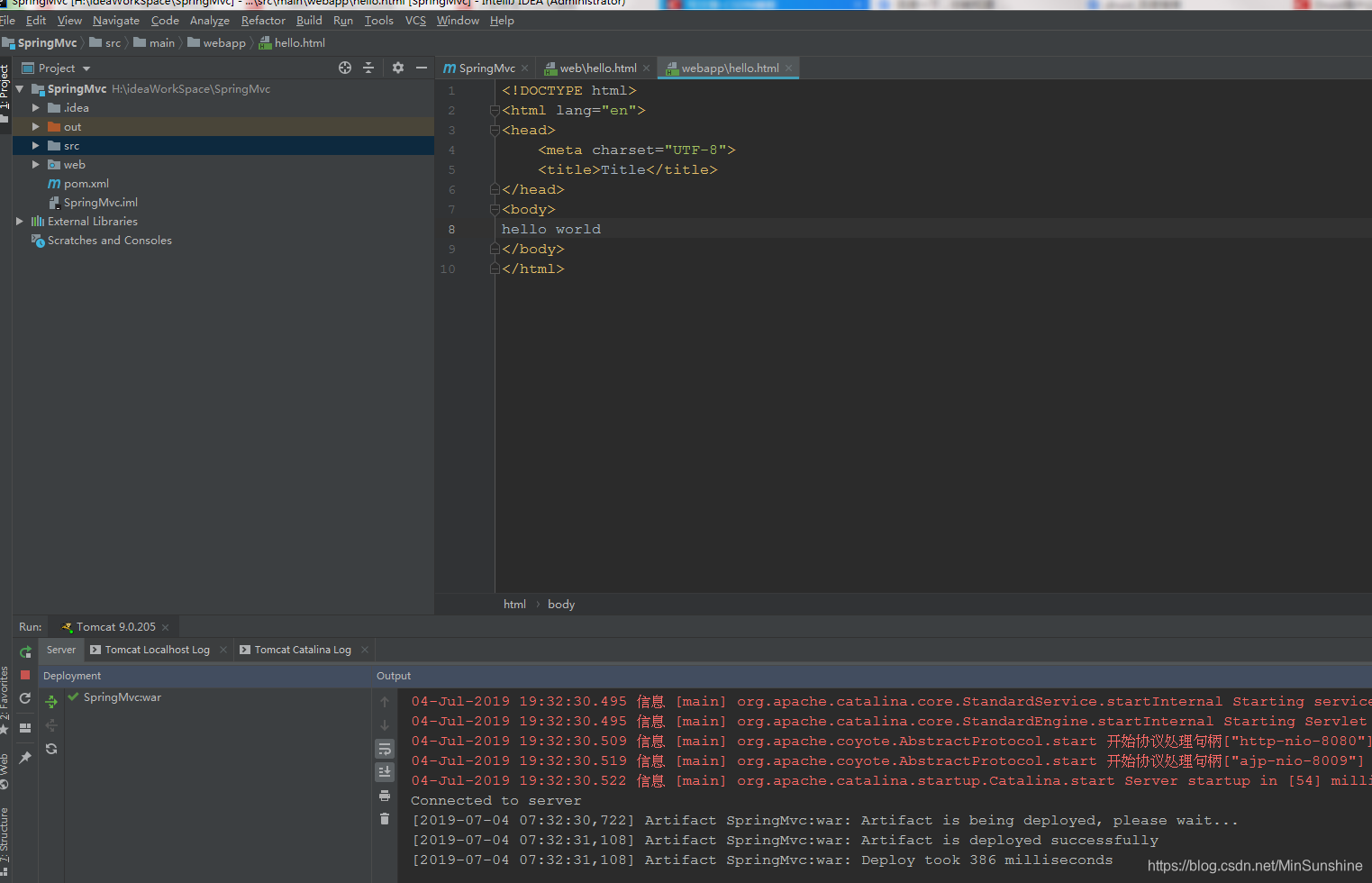Open Tomcat Catalina Log tab
This screenshot has height=883, width=1372.
pos(303,650)
